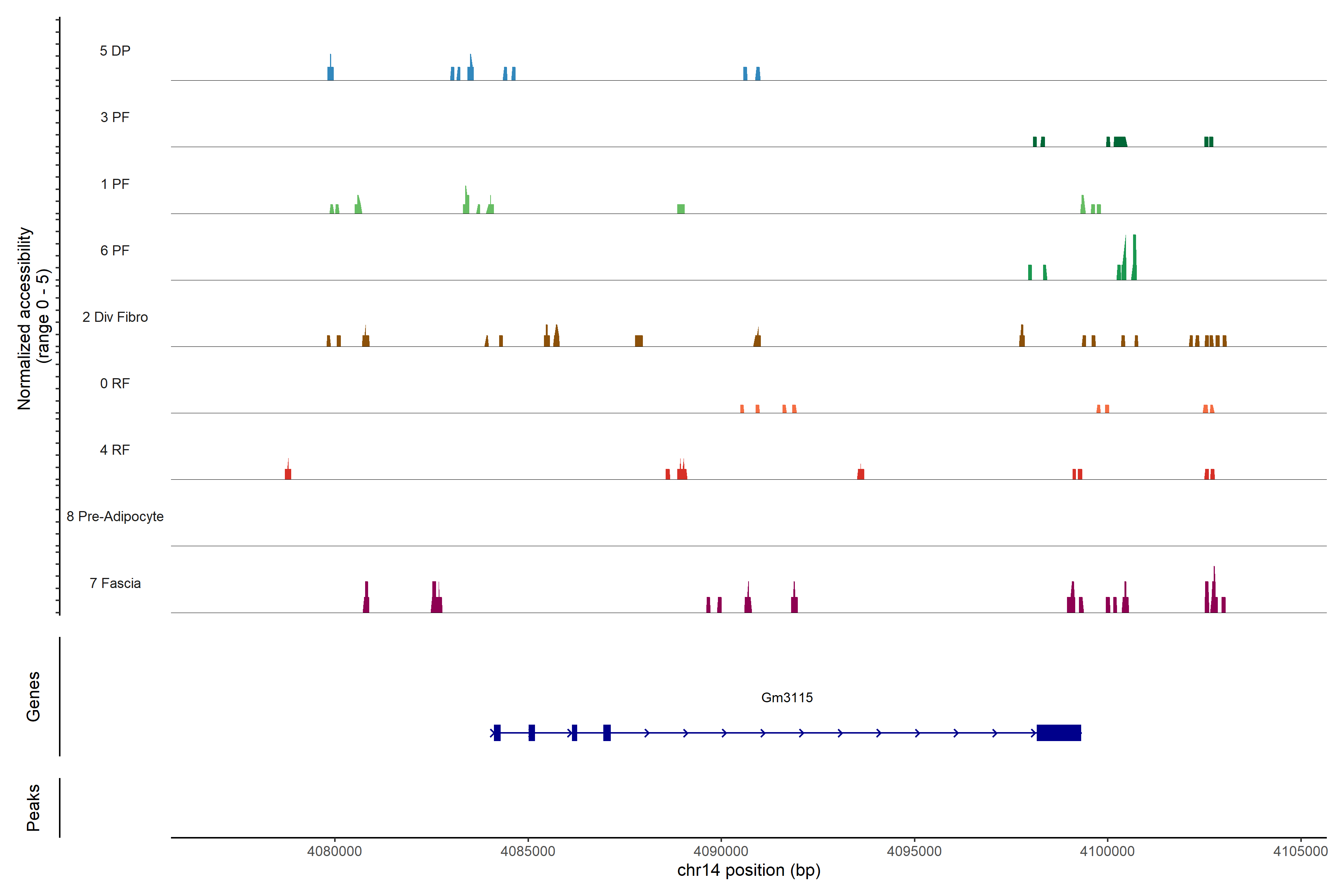Click the 4100000 axis tick label

coord(1107,851)
